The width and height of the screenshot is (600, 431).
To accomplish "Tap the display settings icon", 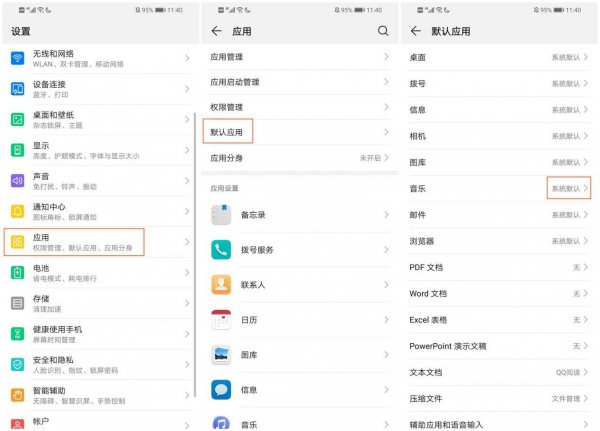I will [17, 150].
